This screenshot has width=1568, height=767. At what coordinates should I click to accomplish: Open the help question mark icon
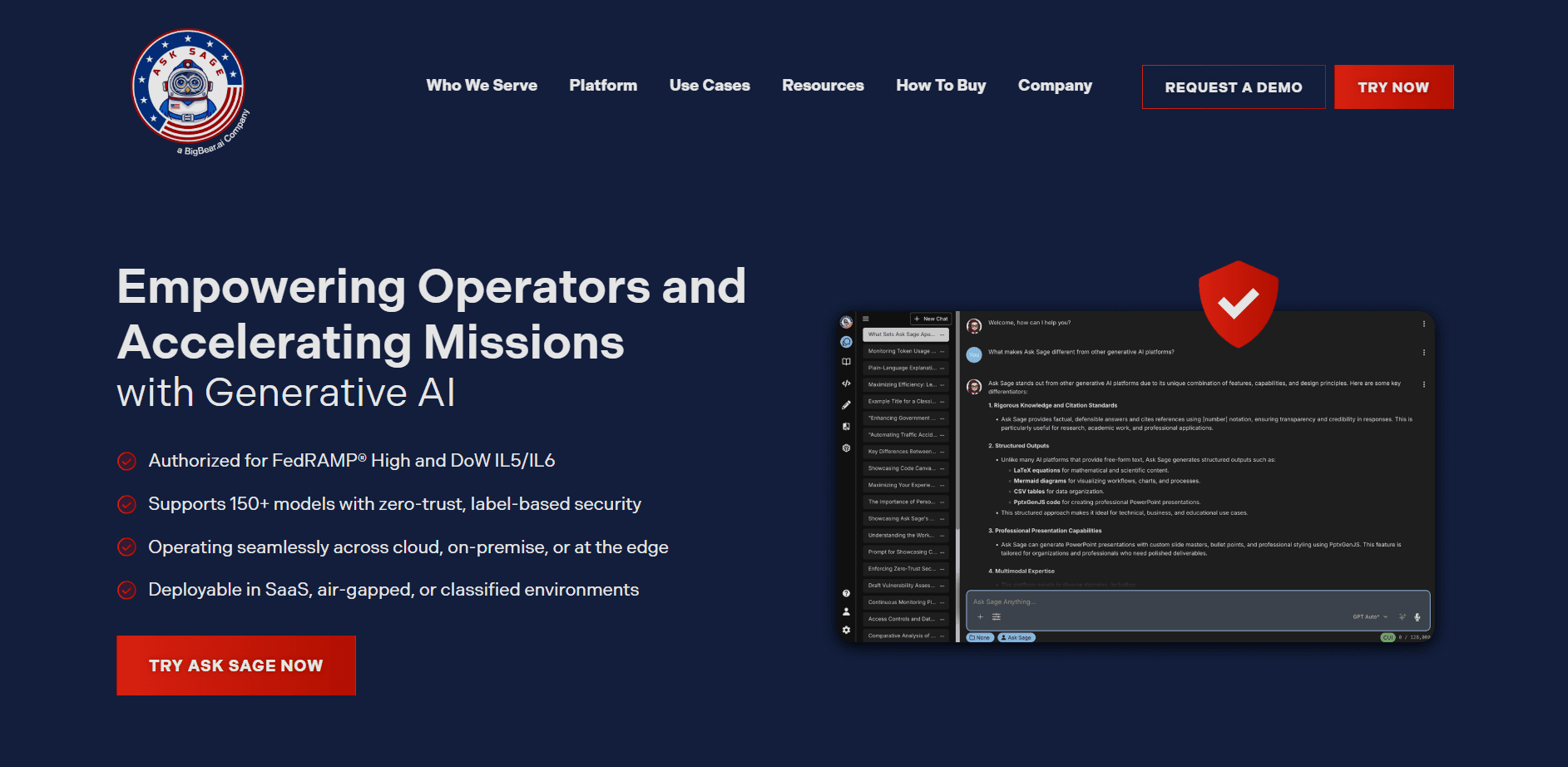846,593
